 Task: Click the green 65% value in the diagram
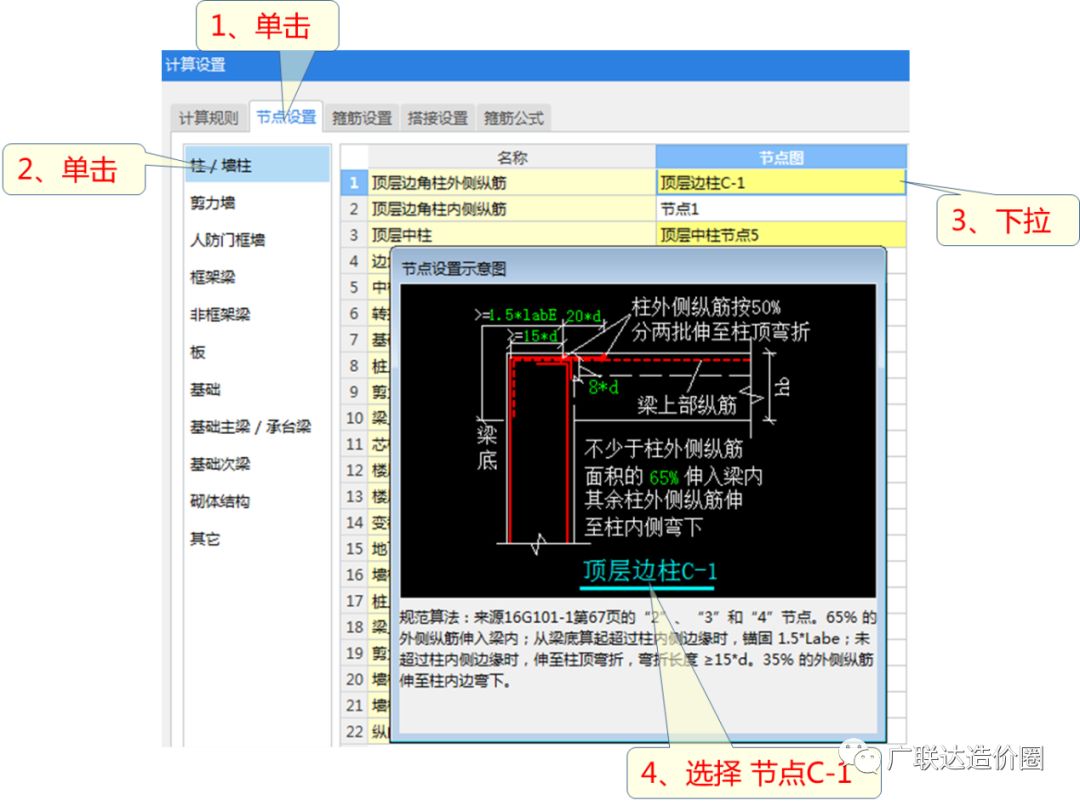pyautogui.click(x=664, y=477)
